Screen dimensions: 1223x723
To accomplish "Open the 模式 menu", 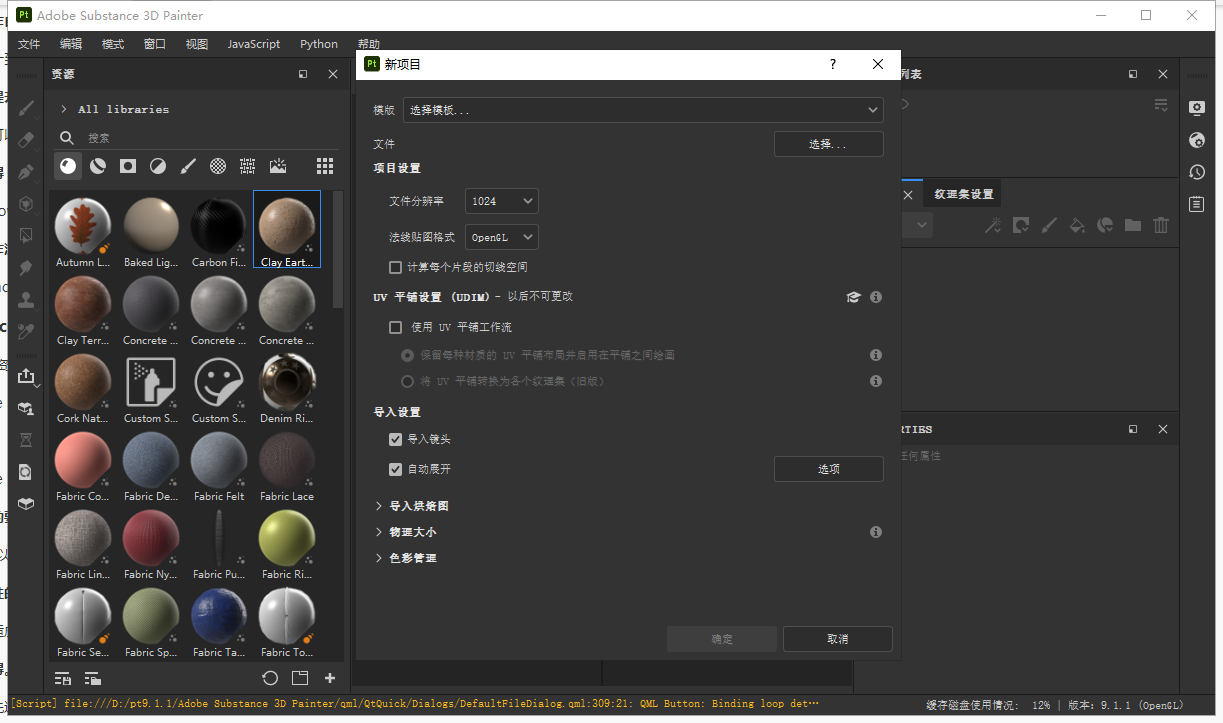I will click(x=113, y=44).
